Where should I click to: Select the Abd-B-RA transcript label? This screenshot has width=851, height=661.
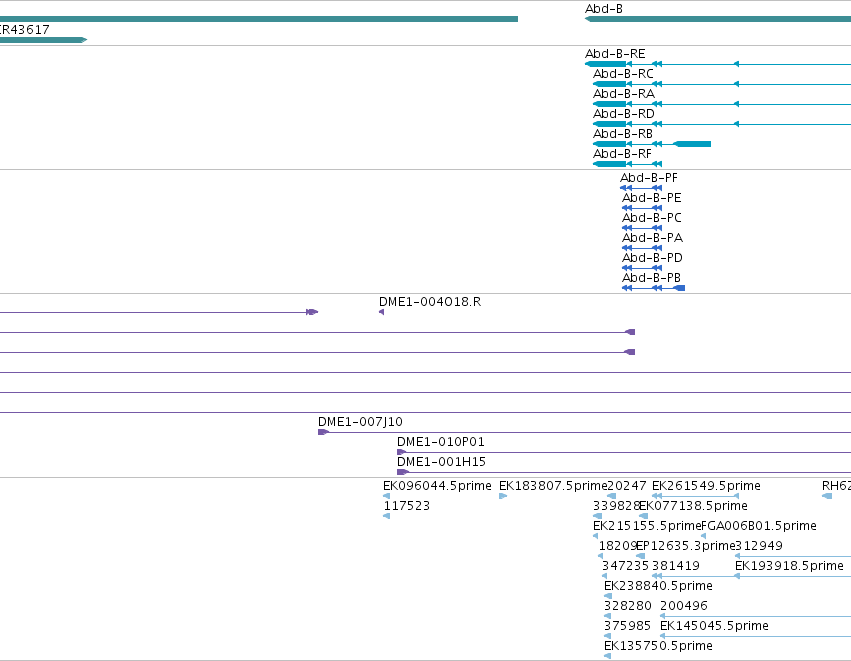coord(624,94)
